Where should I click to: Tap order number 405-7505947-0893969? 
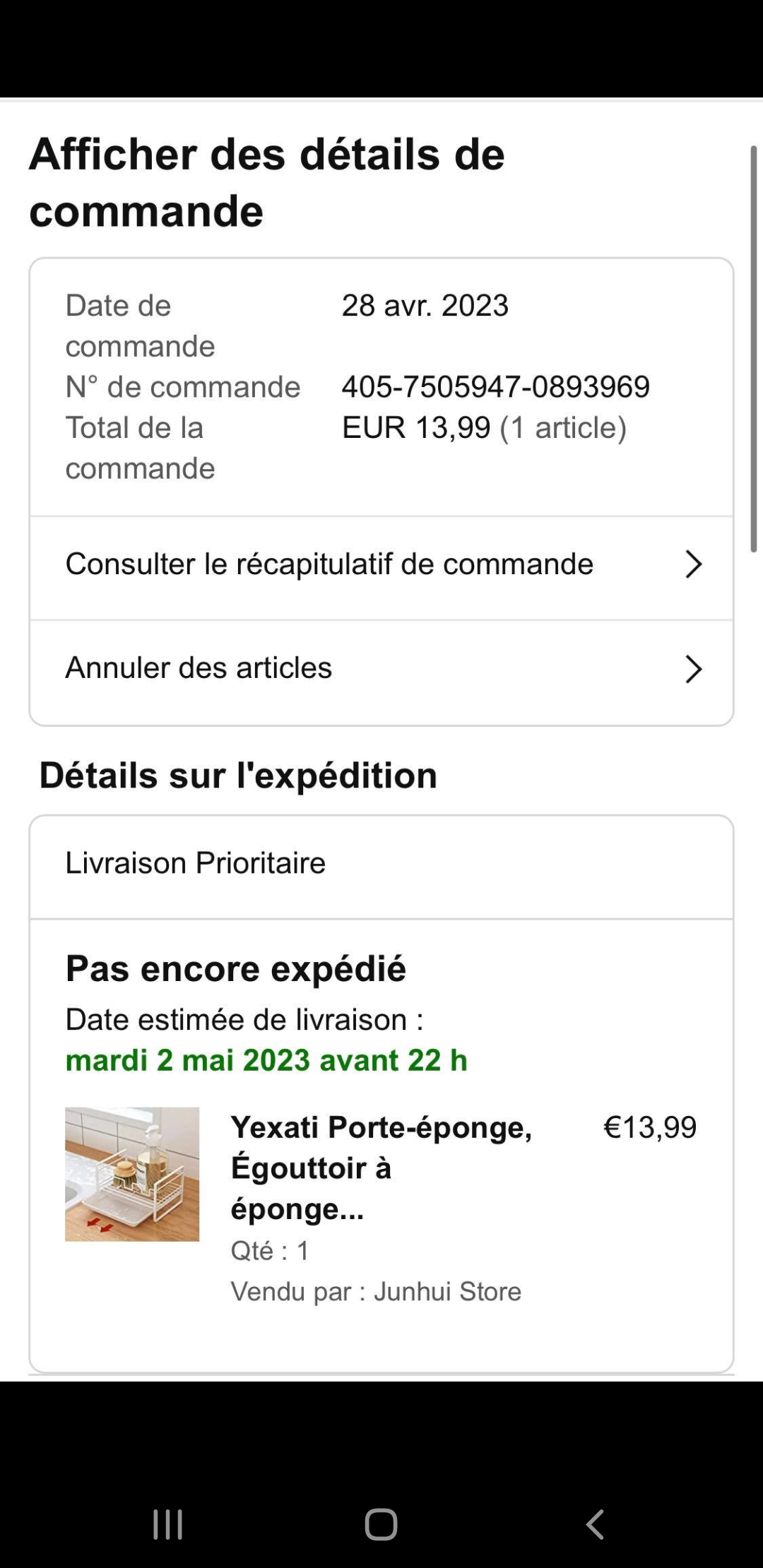click(x=495, y=387)
